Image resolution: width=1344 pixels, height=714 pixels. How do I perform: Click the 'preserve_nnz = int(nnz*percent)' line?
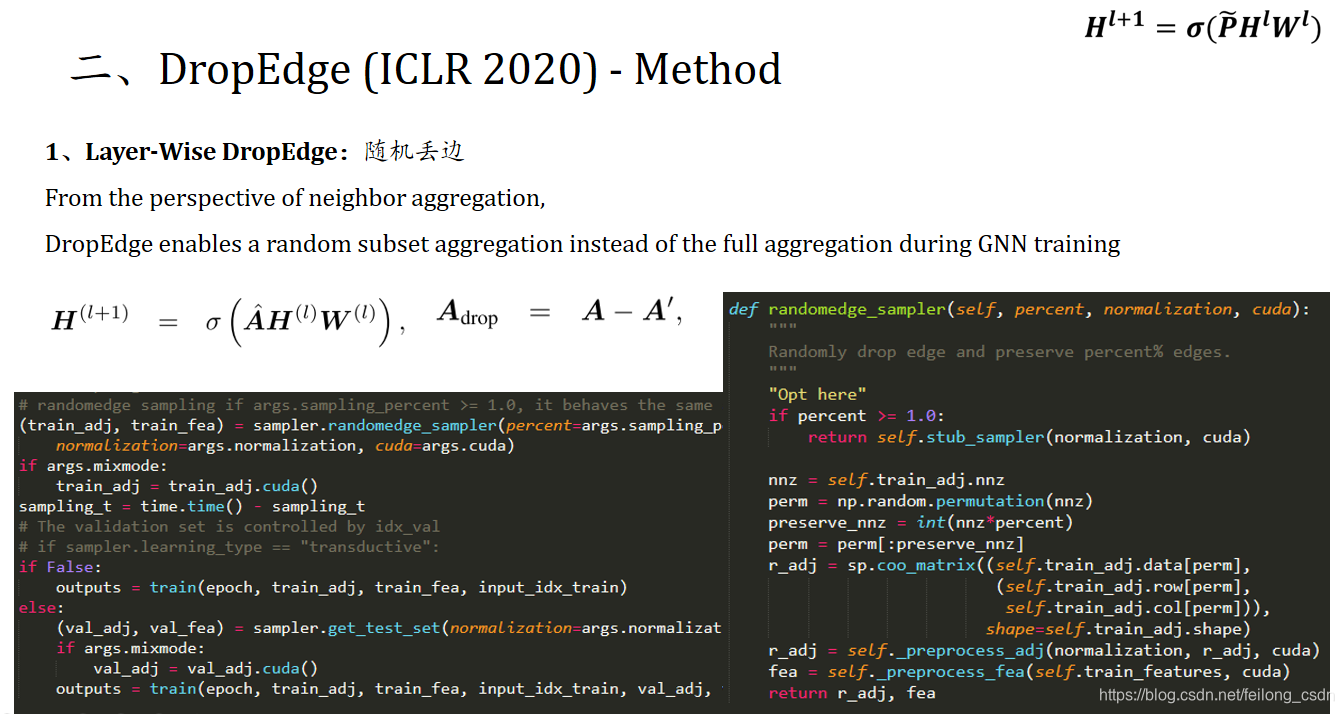click(920, 522)
